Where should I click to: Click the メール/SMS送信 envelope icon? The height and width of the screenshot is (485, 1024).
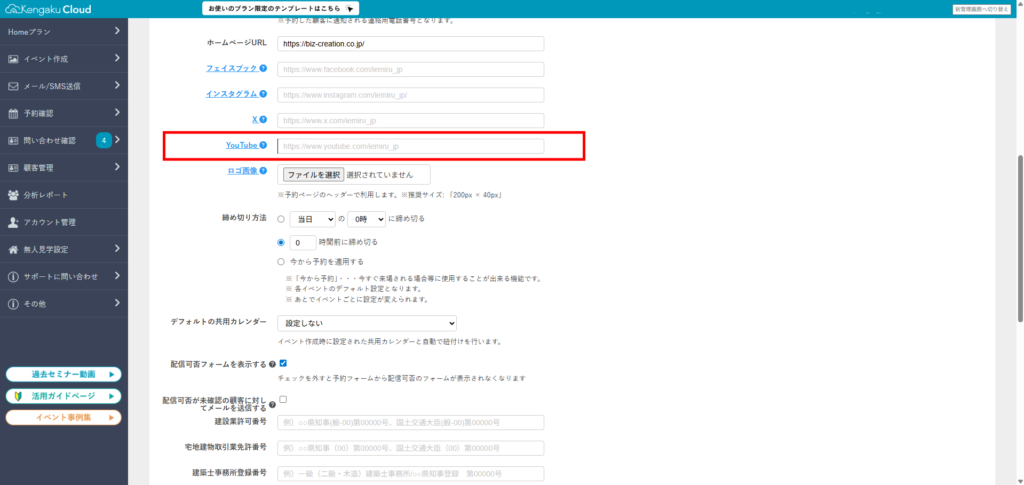click(13, 86)
